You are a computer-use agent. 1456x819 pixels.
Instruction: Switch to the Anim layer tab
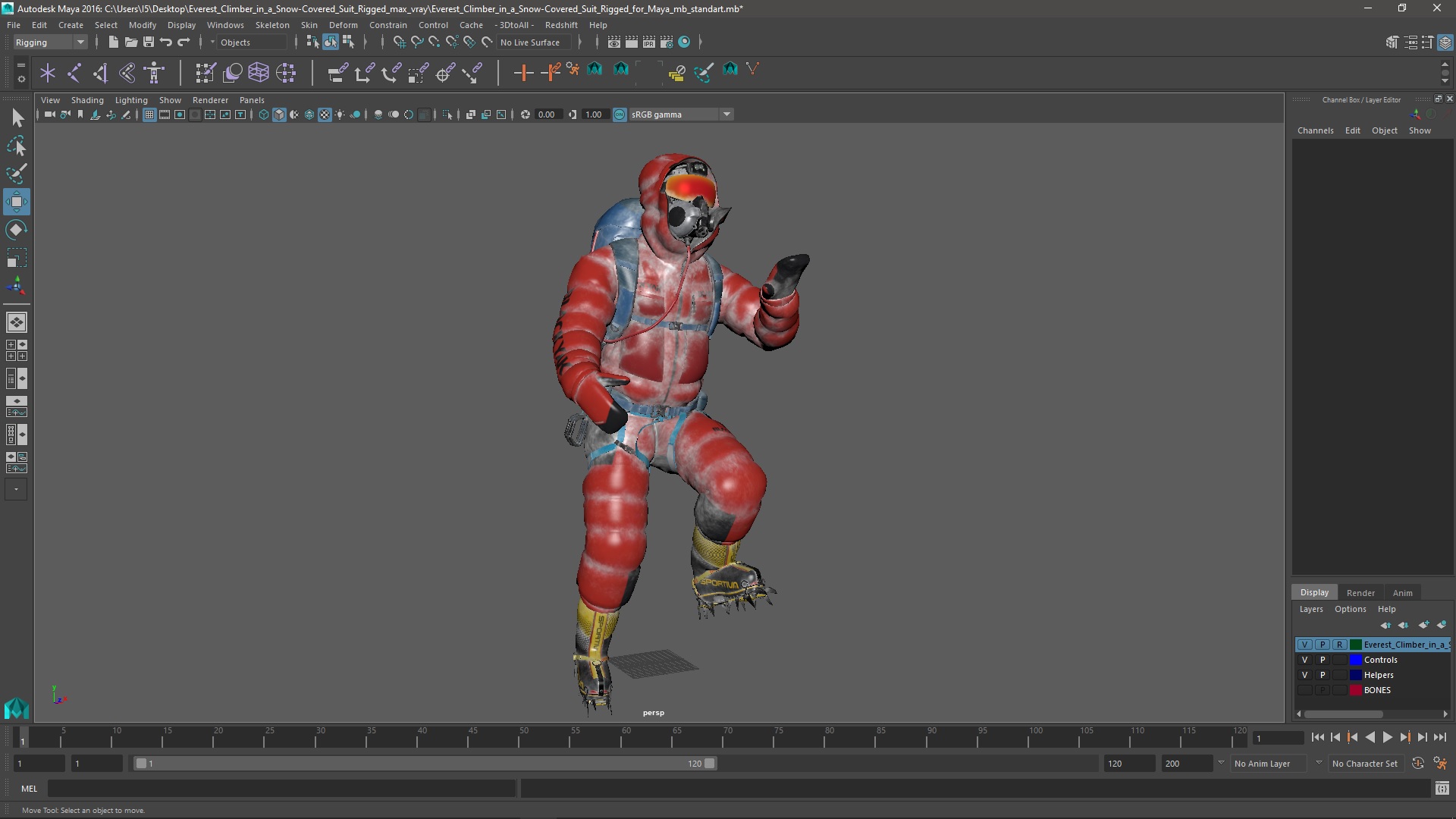[1403, 593]
